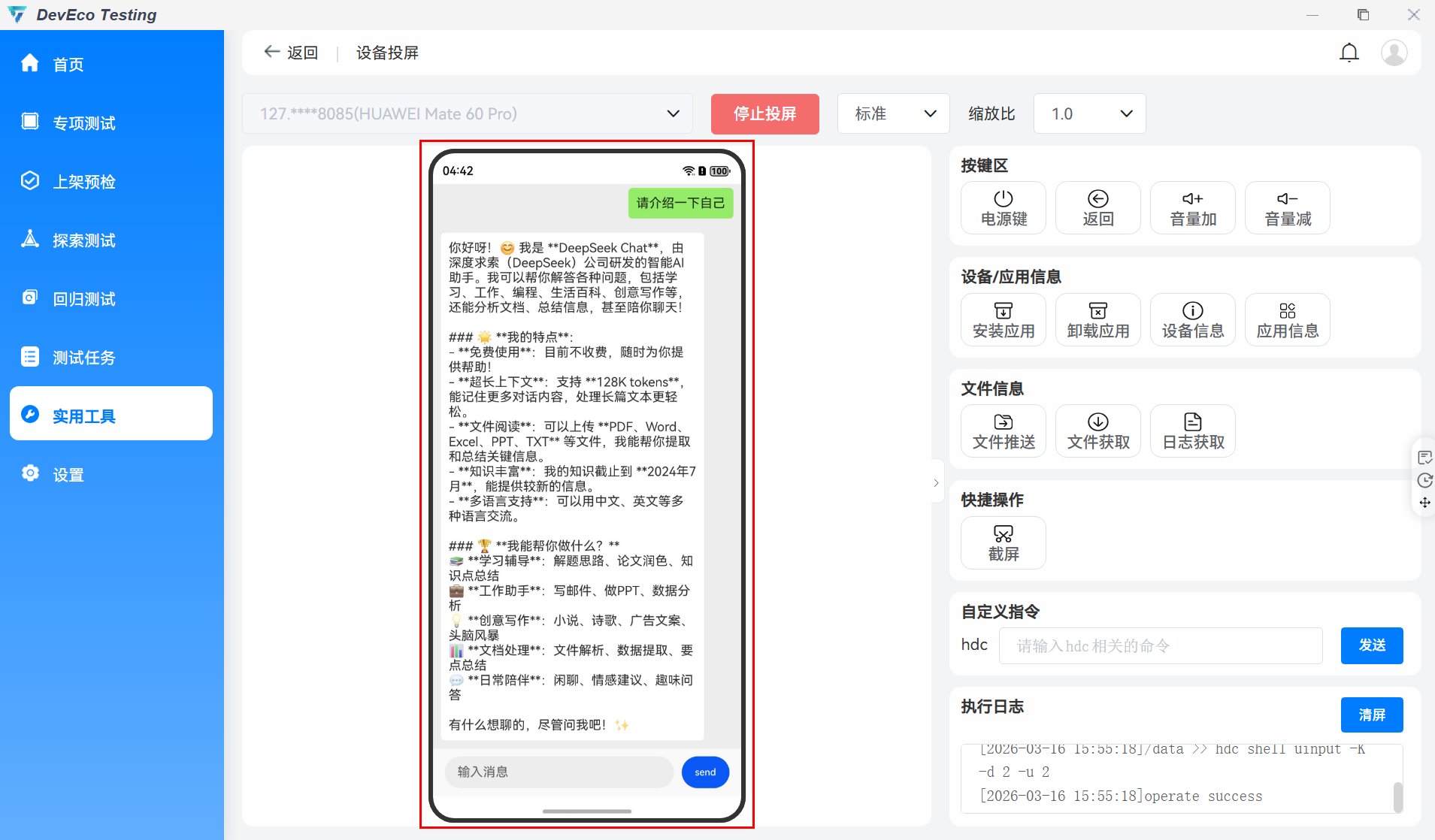Click 文件推送 file push
This screenshot has height=840, width=1435.
(x=1004, y=431)
